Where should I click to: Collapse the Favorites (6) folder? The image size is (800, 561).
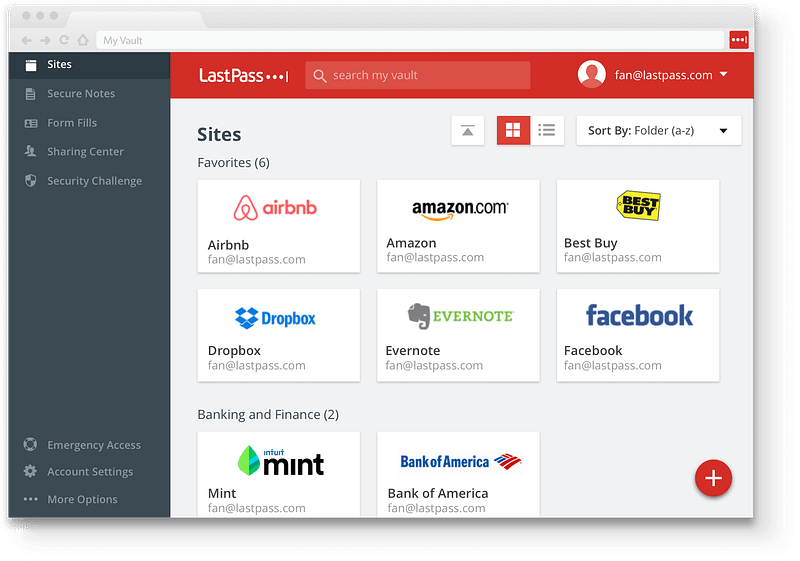coord(233,163)
